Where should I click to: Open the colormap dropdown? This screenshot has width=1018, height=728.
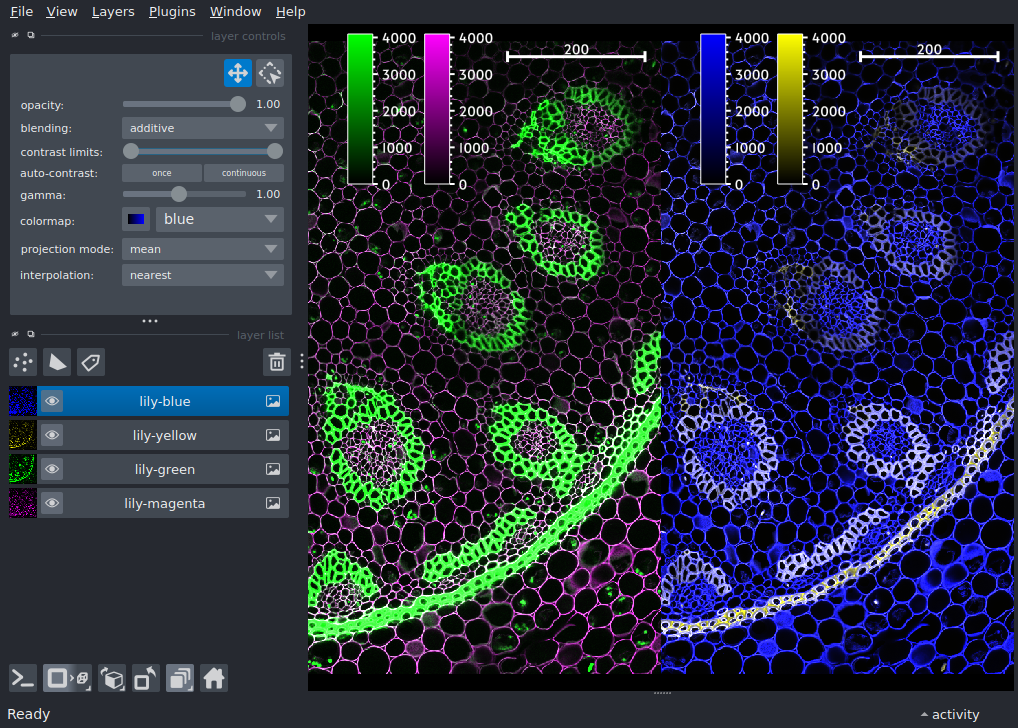[x=219, y=219]
